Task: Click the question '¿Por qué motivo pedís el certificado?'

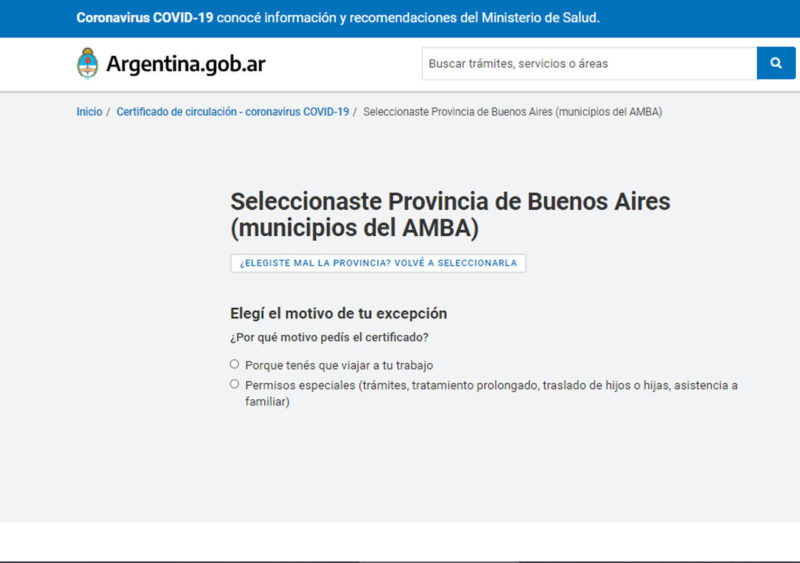Action: coord(336,337)
